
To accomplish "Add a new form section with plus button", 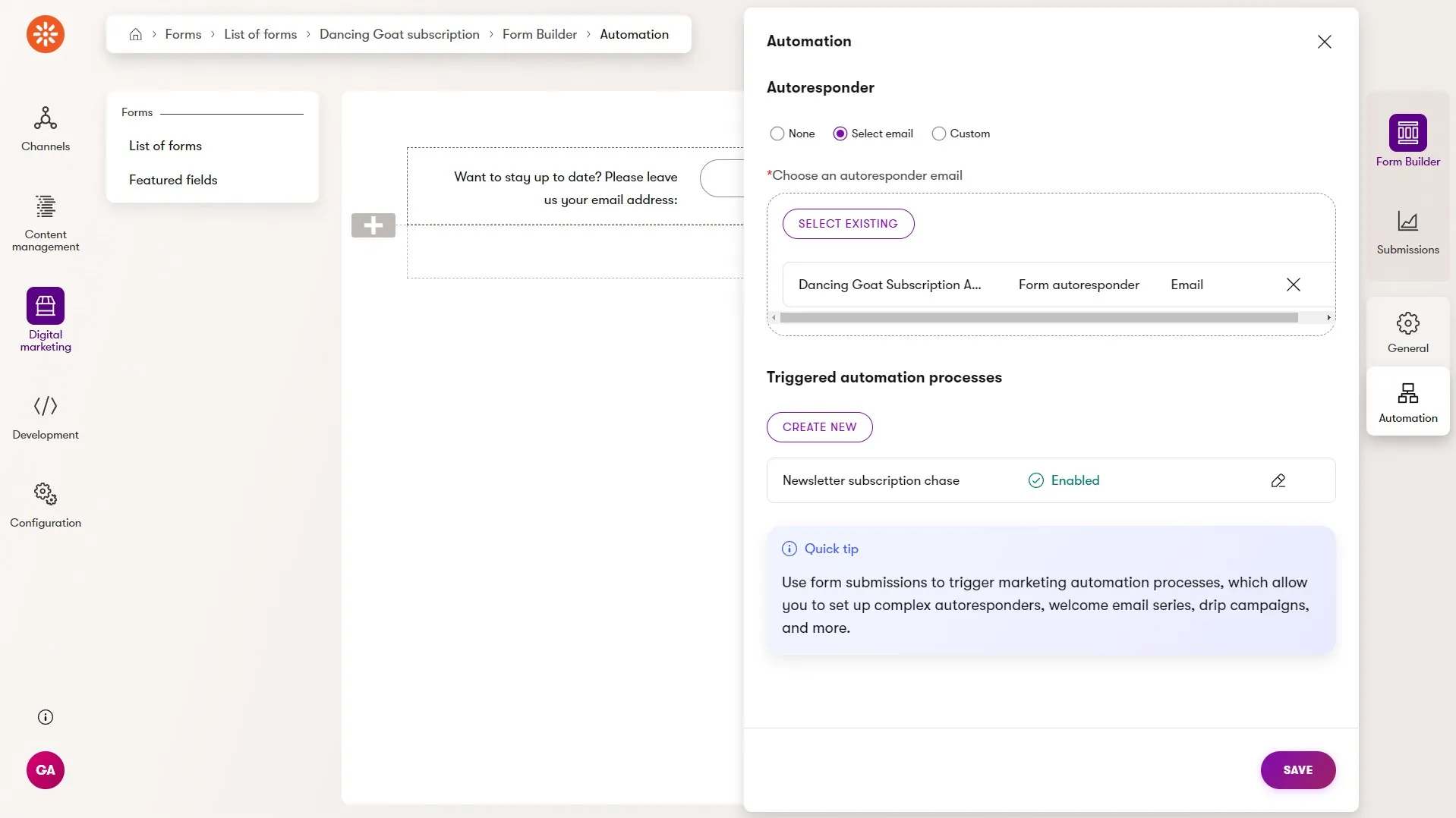I will click(373, 225).
